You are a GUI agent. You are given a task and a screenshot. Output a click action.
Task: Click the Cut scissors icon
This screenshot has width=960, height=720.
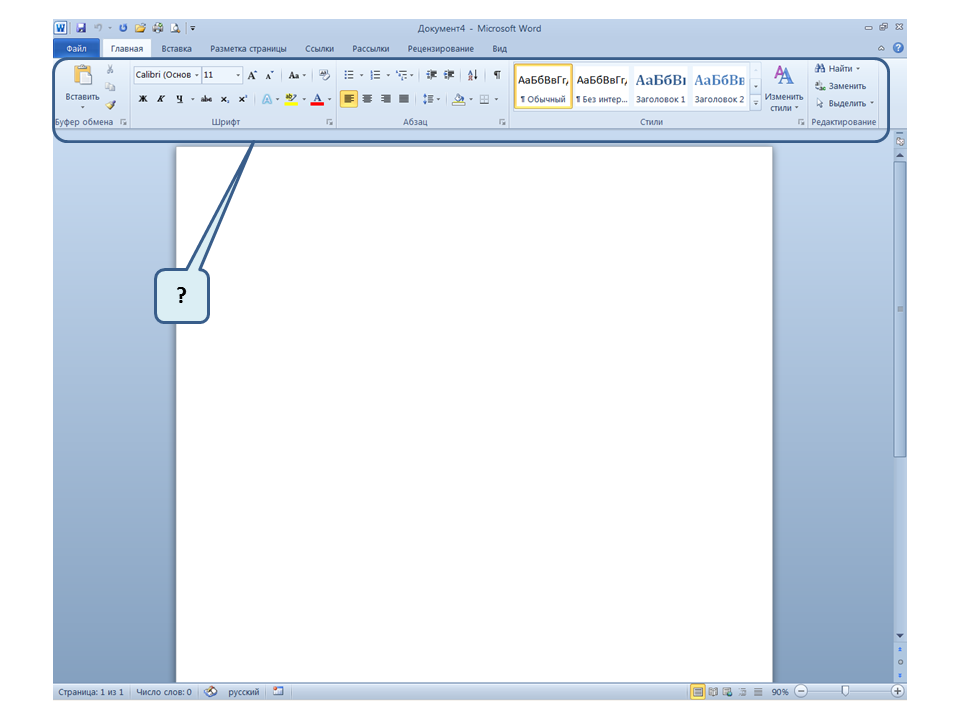(x=110, y=71)
